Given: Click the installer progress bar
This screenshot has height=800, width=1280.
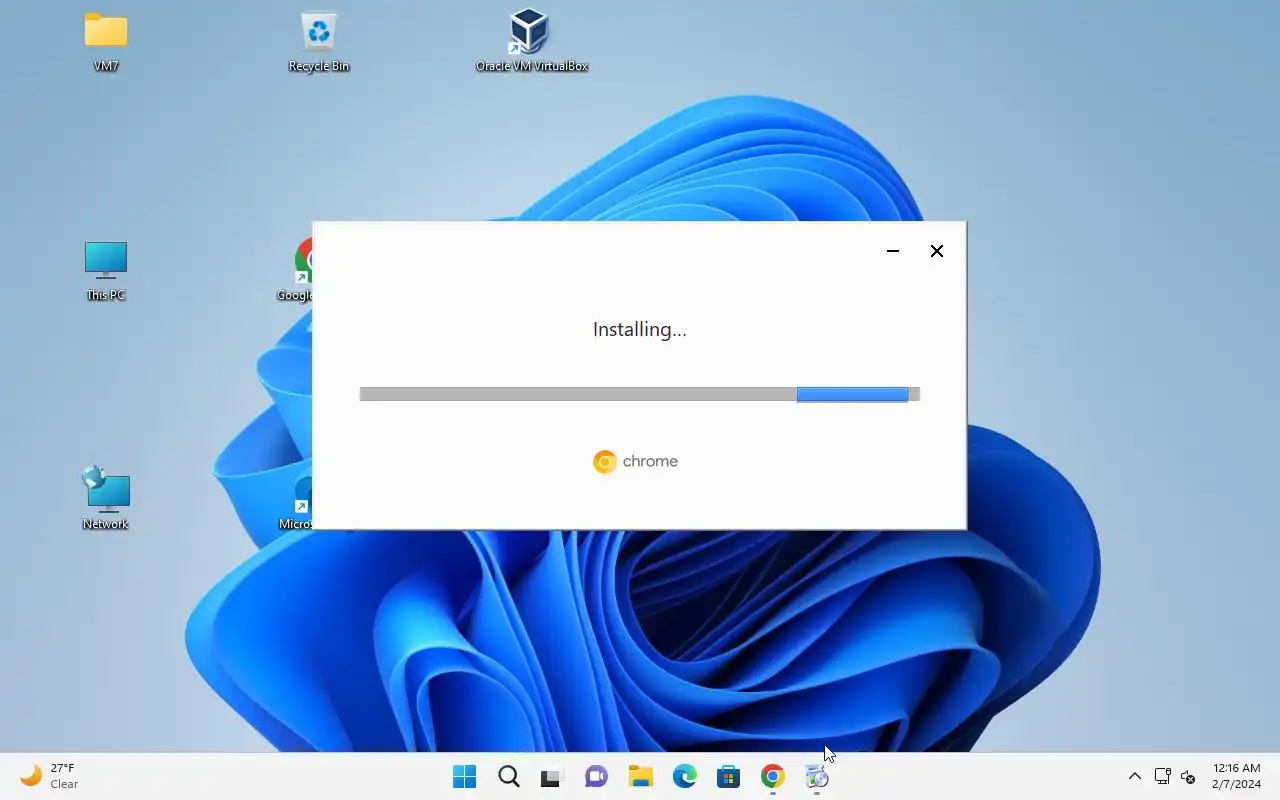Looking at the screenshot, I should click(640, 395).
